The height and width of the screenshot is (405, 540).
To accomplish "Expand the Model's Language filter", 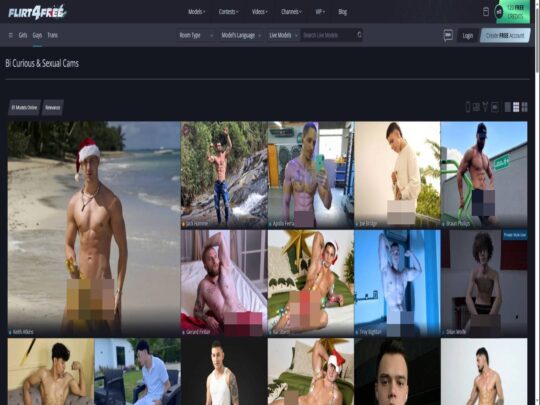I will pyautogui.click(x=241, y=35).
